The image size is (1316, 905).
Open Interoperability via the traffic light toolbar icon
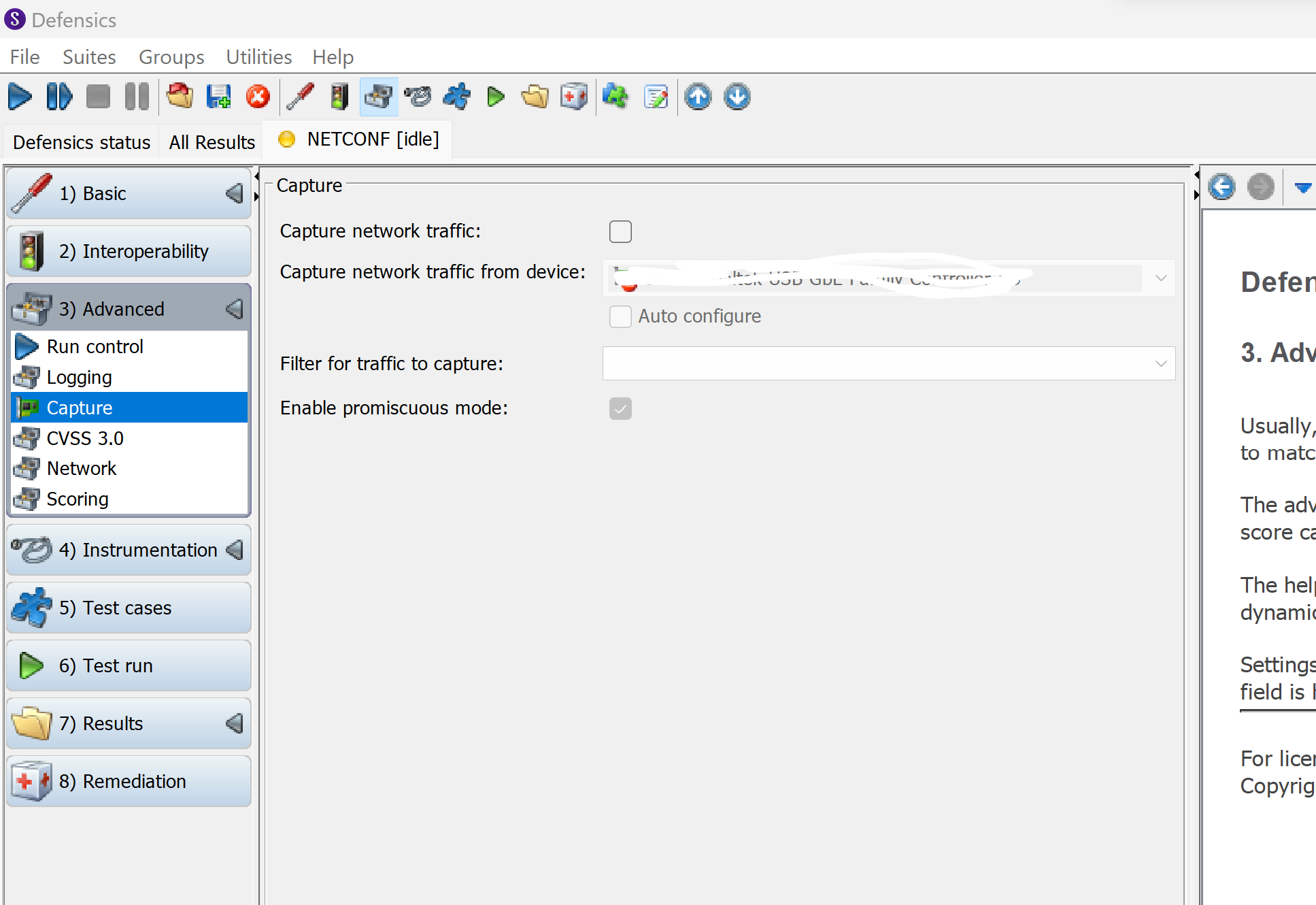(x=339, y=97)
